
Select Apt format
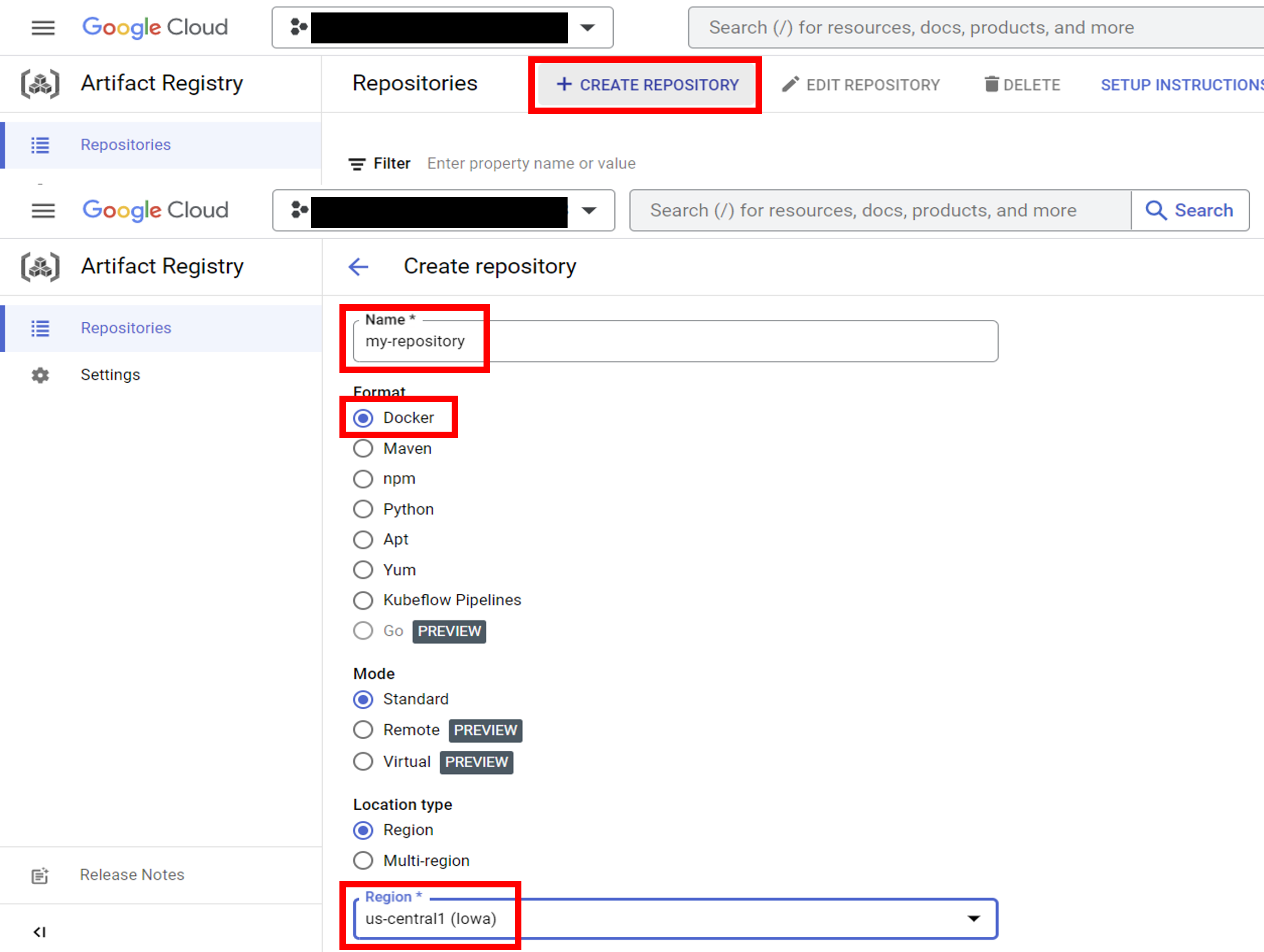363,539
